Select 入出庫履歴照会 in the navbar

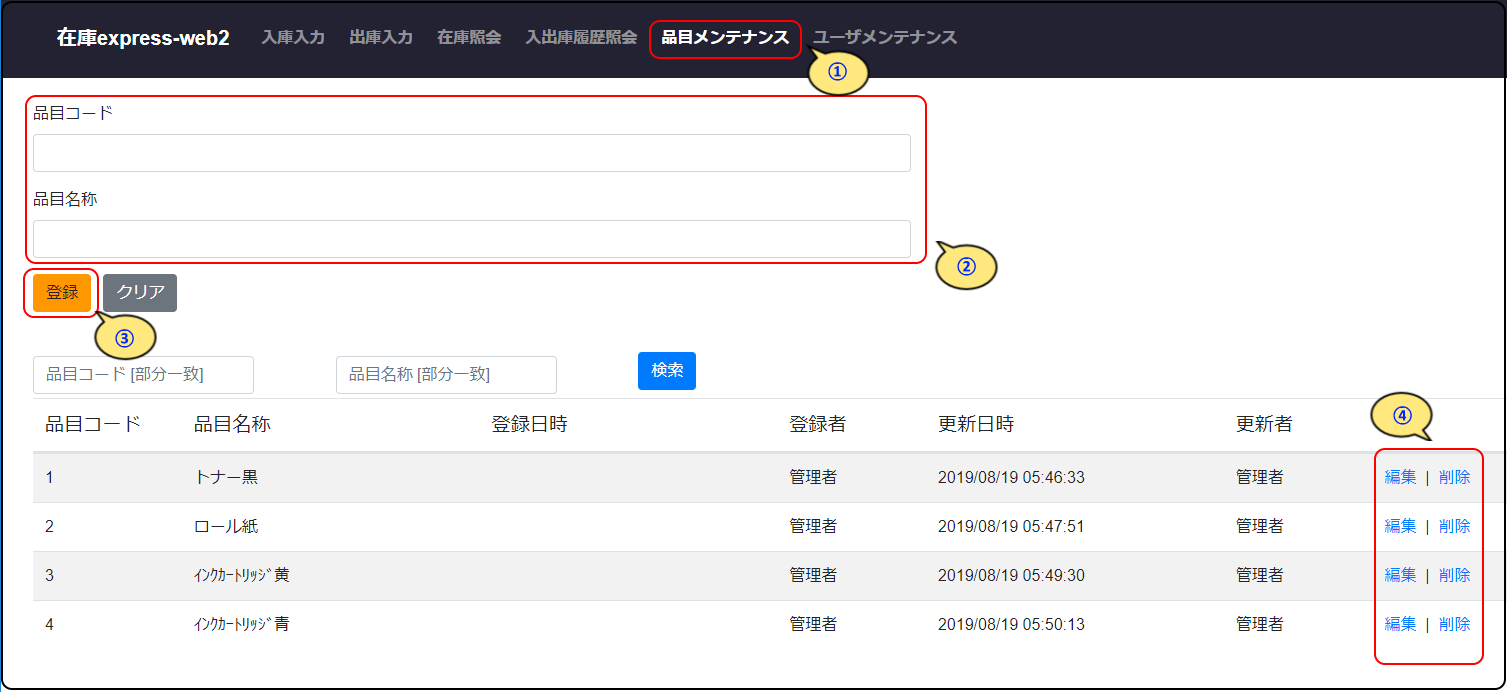pos(581,38)
